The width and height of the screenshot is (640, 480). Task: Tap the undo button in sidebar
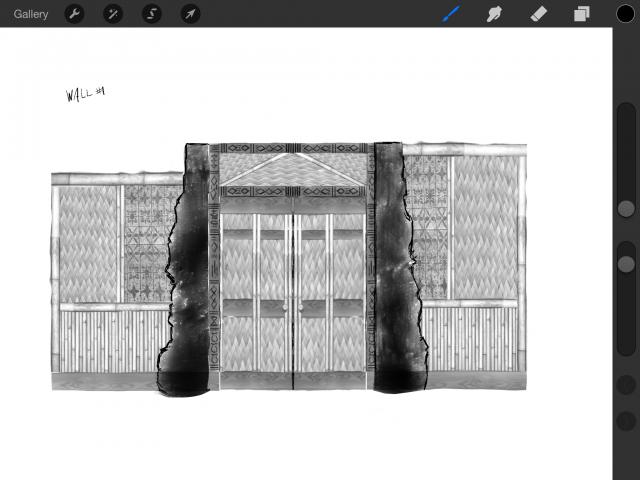(626, 385)
